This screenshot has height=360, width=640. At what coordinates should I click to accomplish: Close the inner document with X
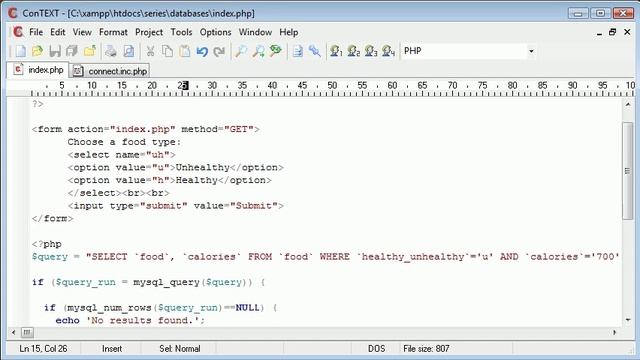(x=627, y=32)
